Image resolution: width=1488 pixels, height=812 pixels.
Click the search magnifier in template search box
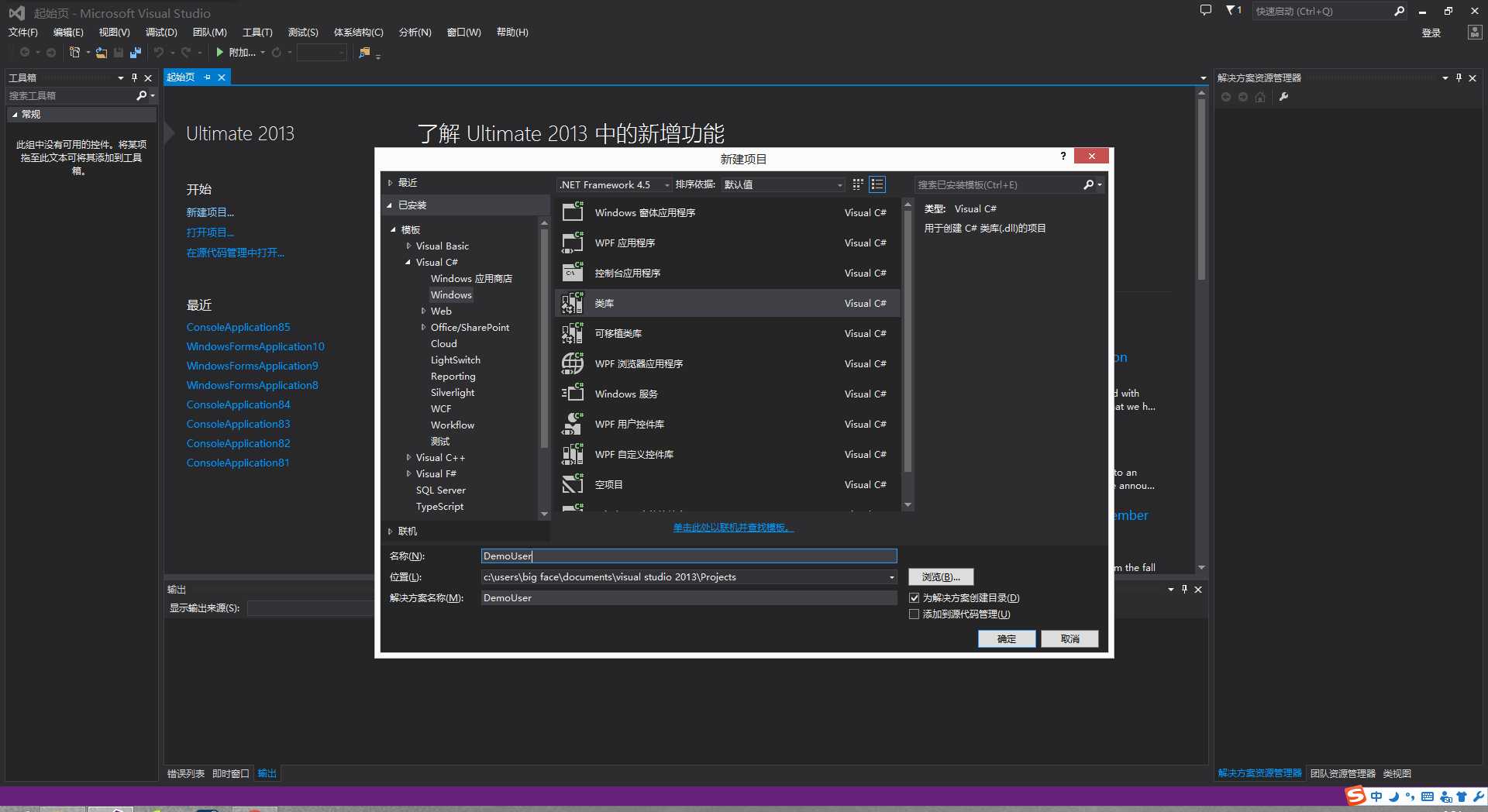click(x=1089, y=184)
